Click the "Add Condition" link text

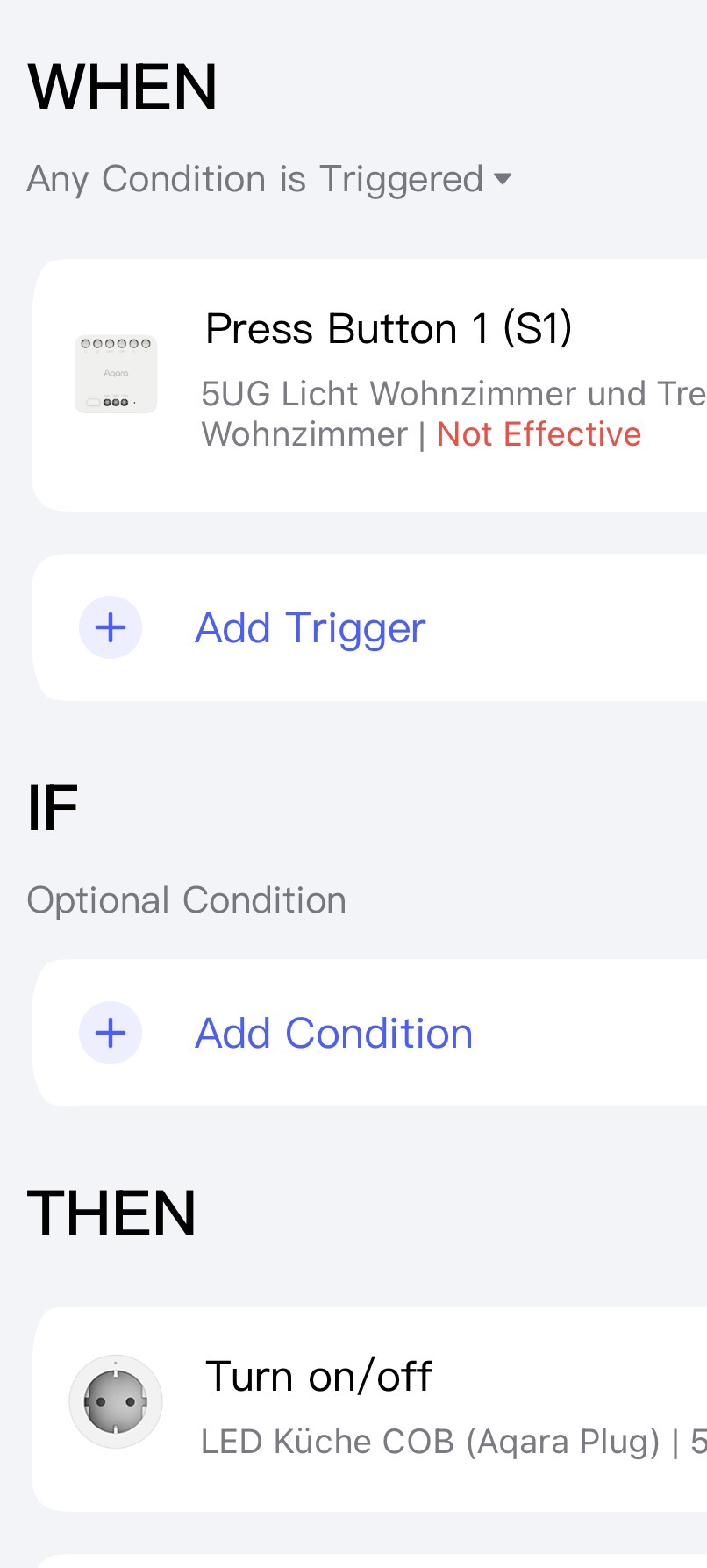click(333, 1034)
